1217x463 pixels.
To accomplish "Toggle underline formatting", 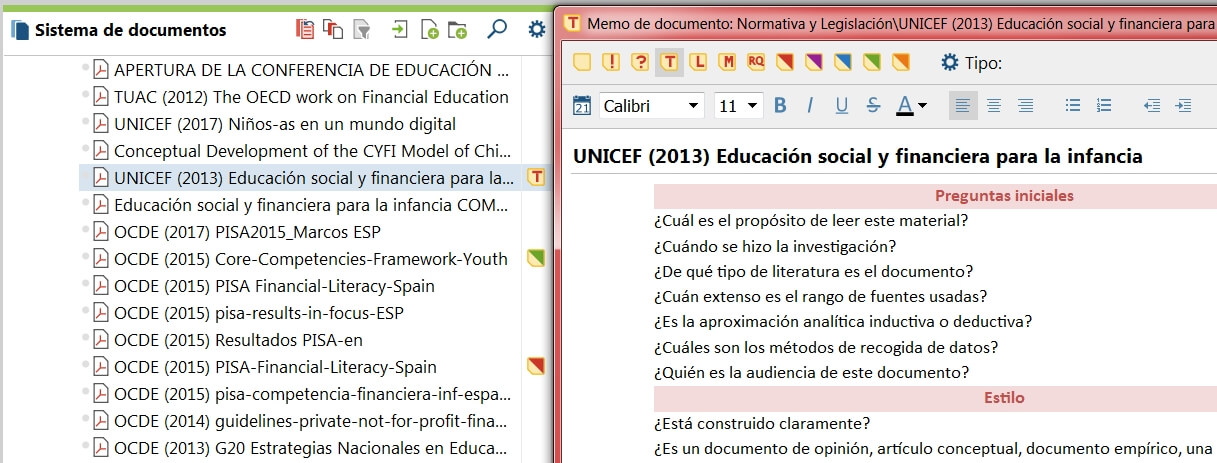I will 842,105.
